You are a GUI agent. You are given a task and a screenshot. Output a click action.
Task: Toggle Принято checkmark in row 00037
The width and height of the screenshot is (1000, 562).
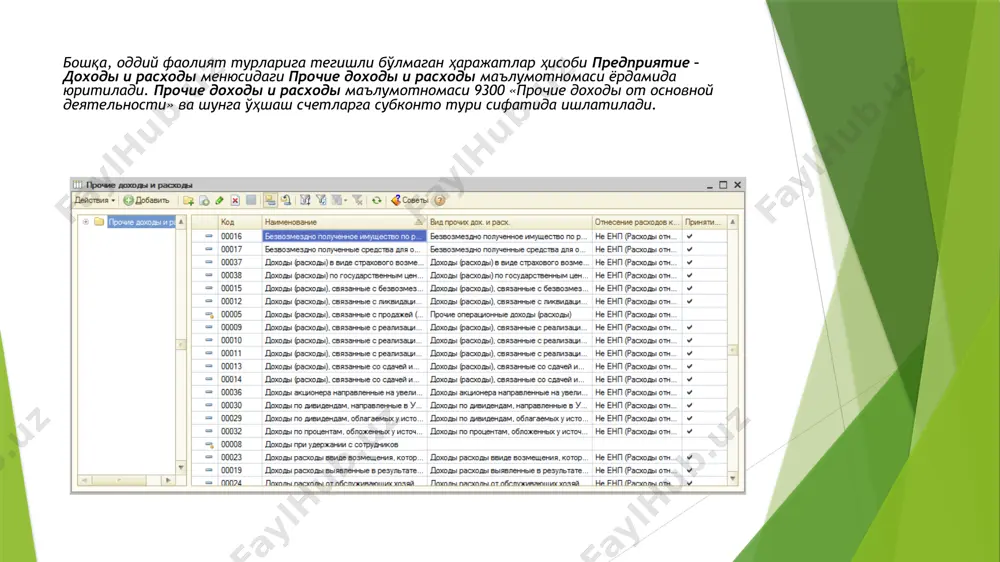689,262
